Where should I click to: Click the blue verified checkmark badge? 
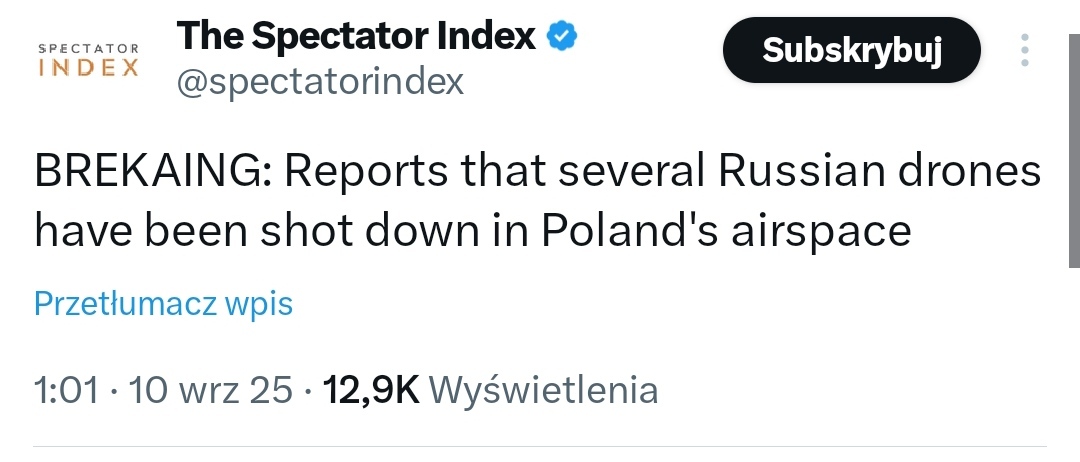pos(562,37)
